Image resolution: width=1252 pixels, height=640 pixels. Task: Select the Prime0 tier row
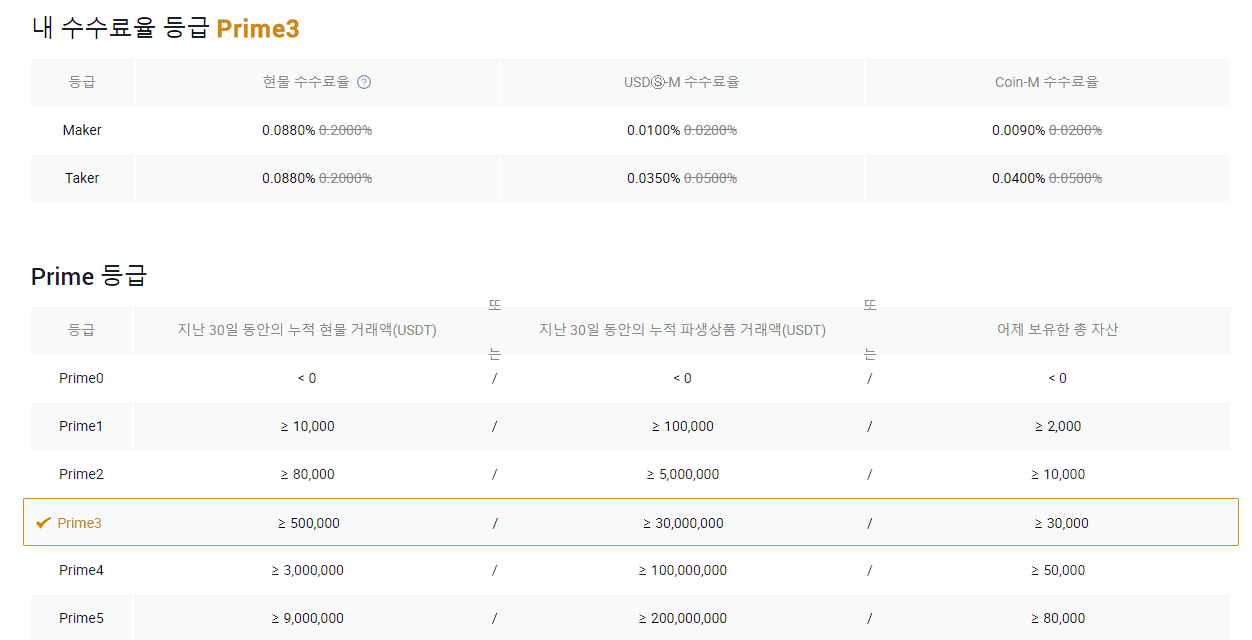pos(400,378)
